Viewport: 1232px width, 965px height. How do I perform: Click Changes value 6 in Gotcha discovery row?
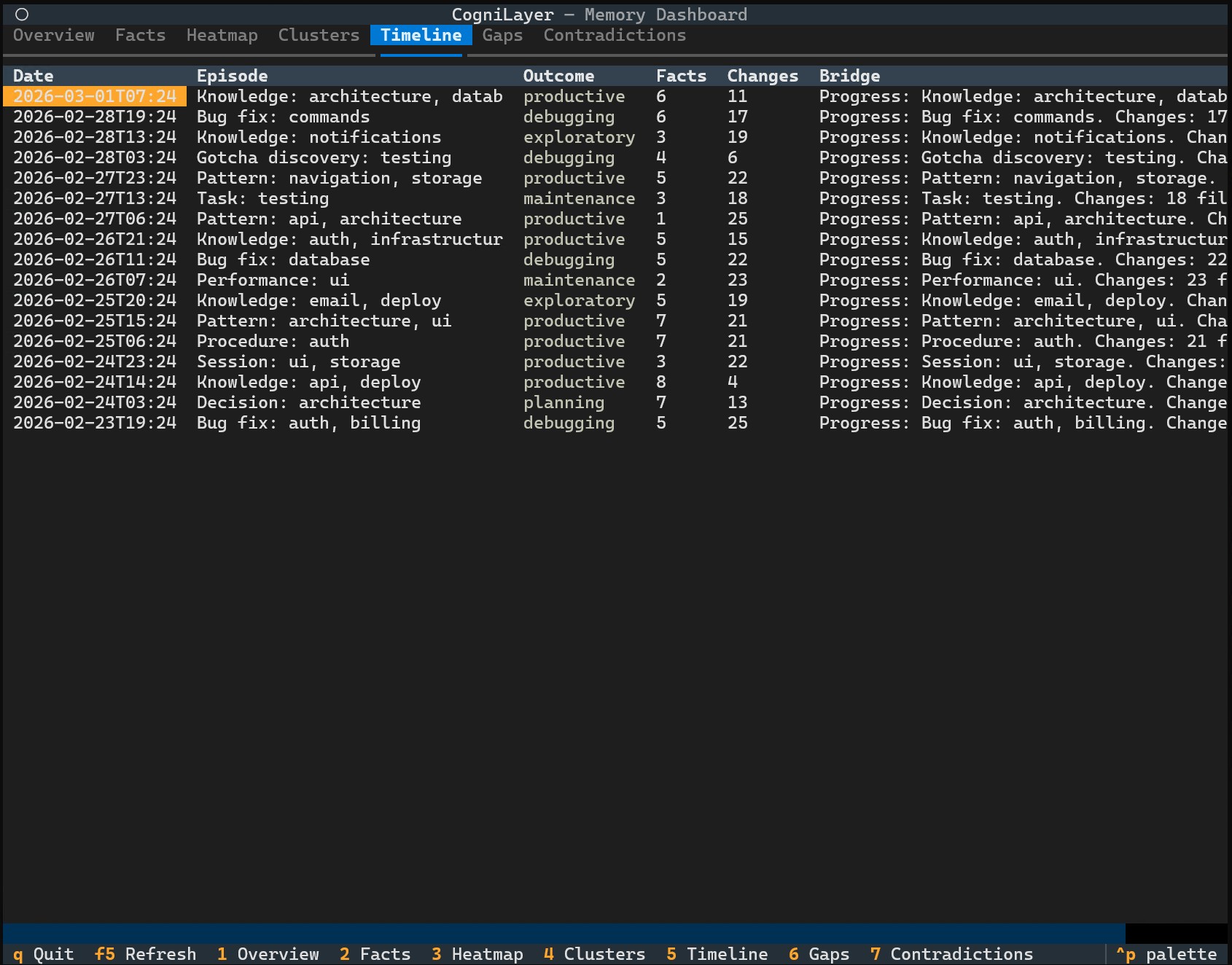(x=733, y=157)
